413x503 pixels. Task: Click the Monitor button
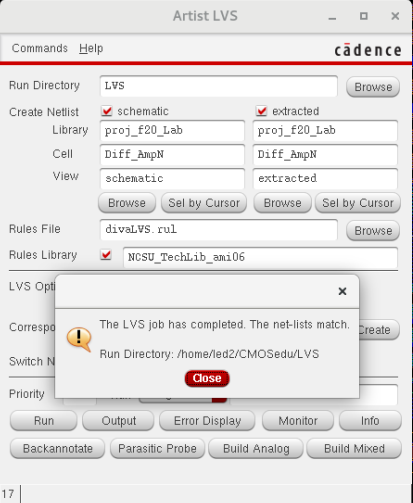(x=298, y=421)
